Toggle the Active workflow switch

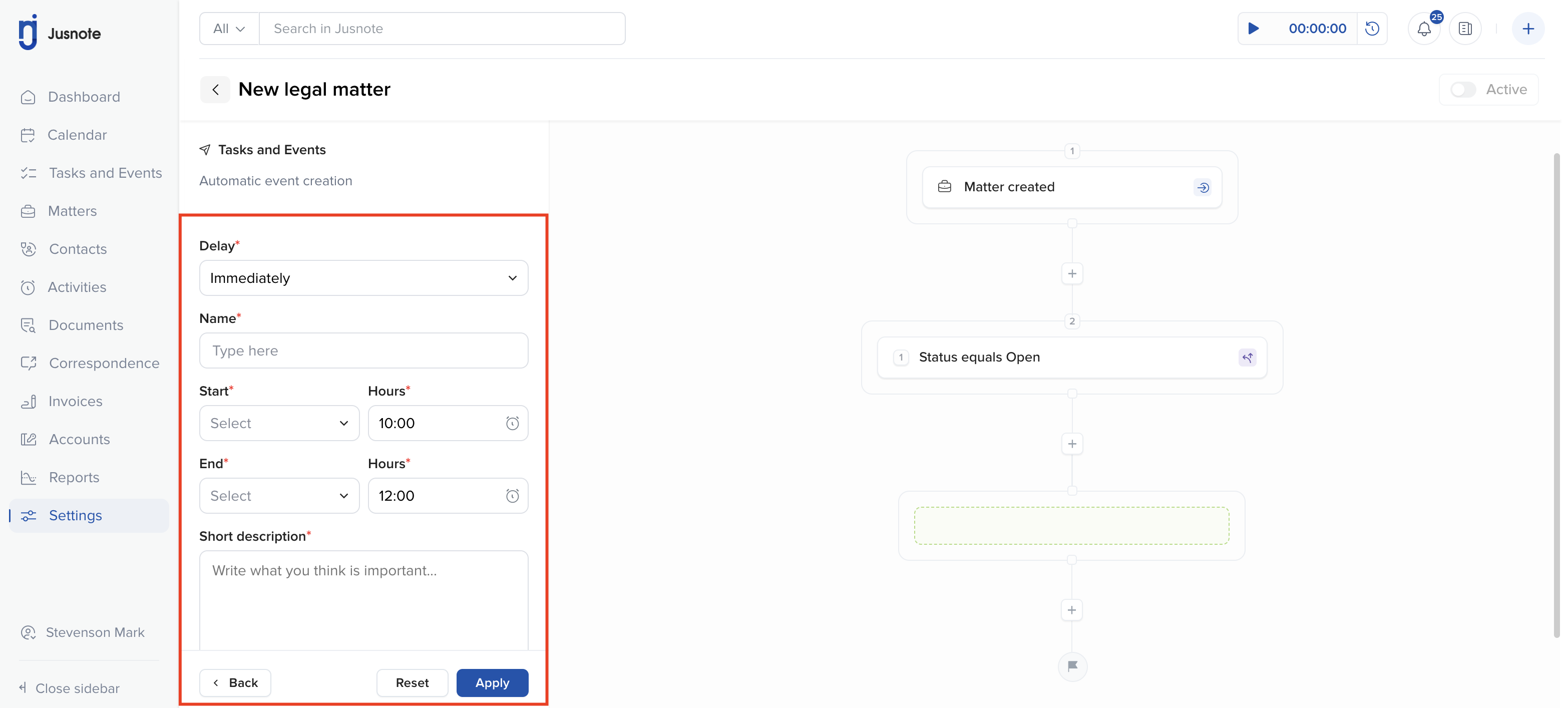tap(1463, 90)
